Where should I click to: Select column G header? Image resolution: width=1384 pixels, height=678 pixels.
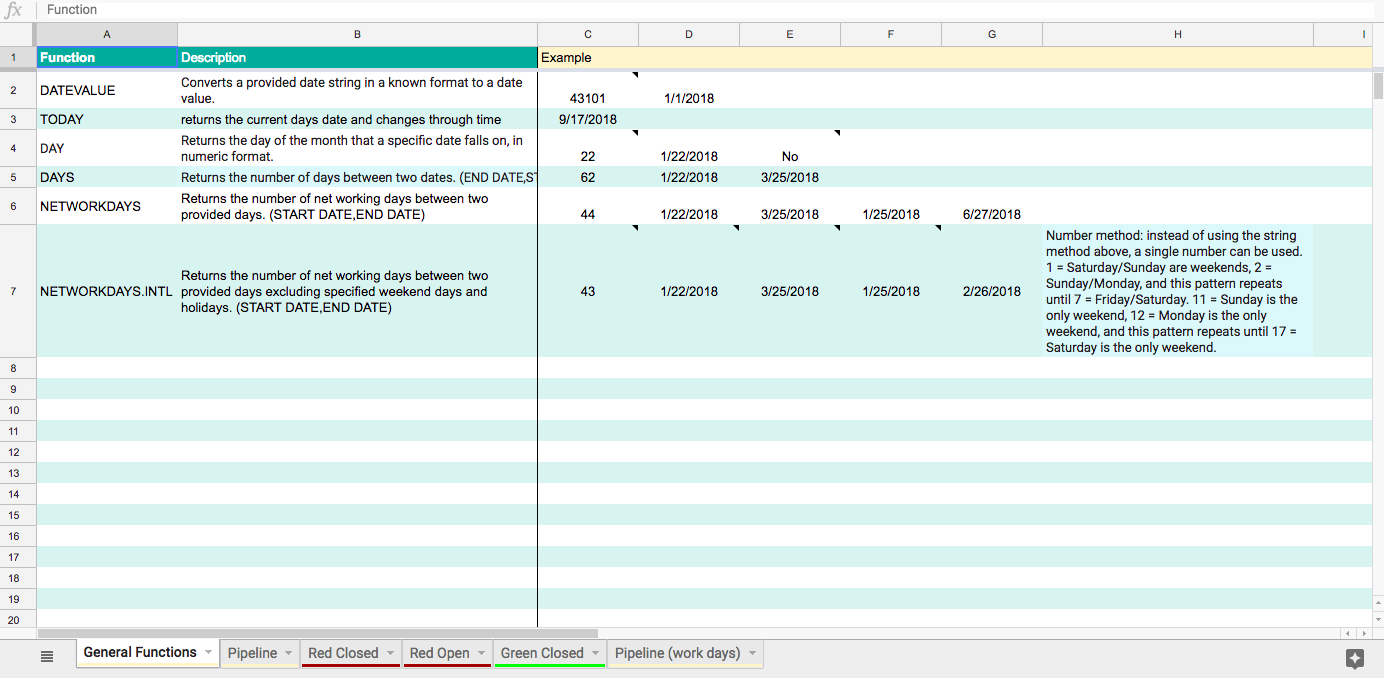pos(992,34)
